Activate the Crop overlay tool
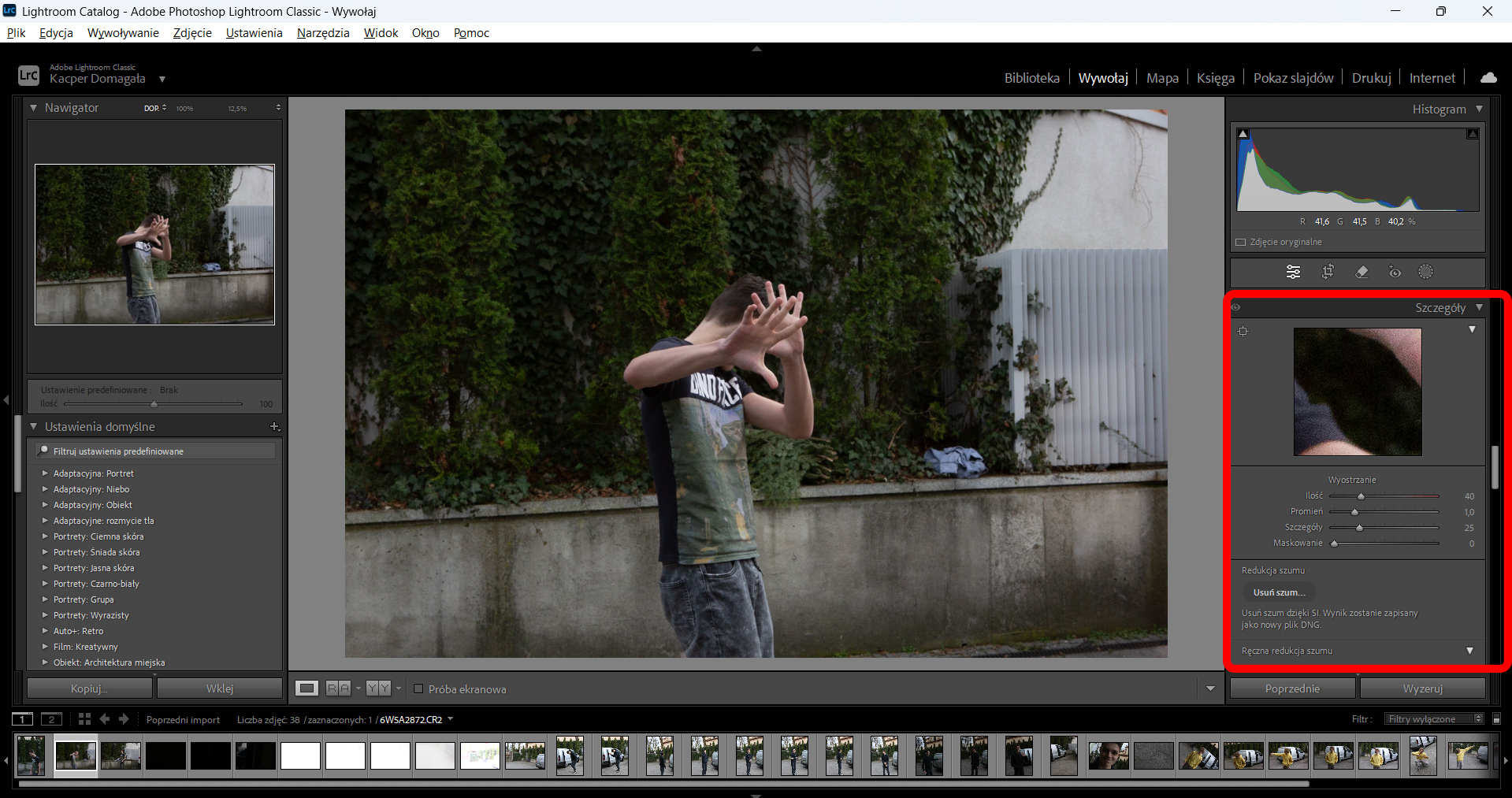1512x798 pixels. (x=1328, y=272)
